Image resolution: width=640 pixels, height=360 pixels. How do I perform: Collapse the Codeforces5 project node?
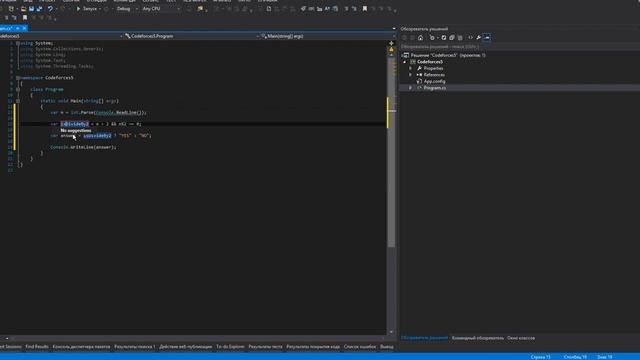(405, 62)
